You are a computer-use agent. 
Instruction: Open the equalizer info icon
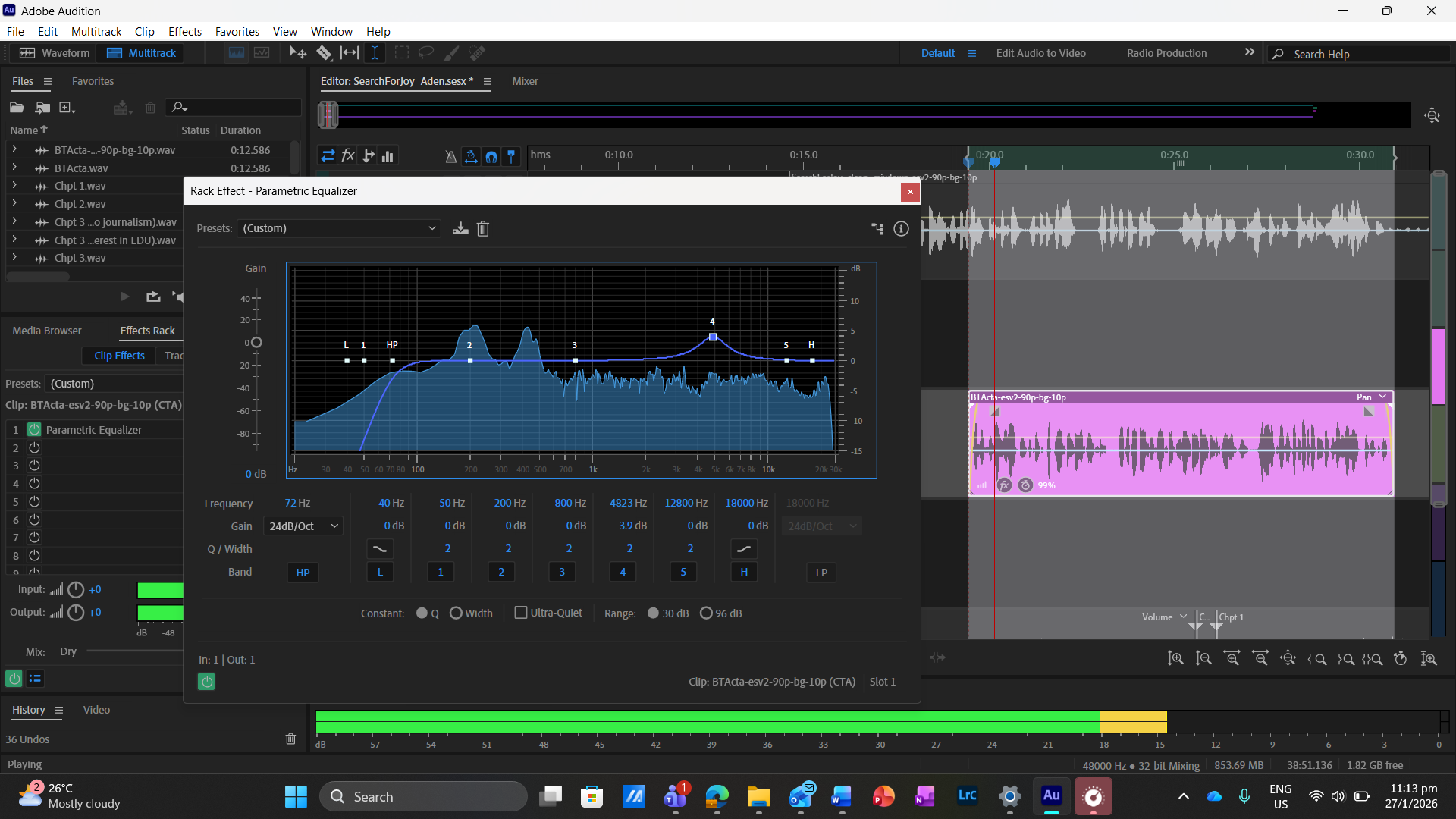tap(901, 228)
